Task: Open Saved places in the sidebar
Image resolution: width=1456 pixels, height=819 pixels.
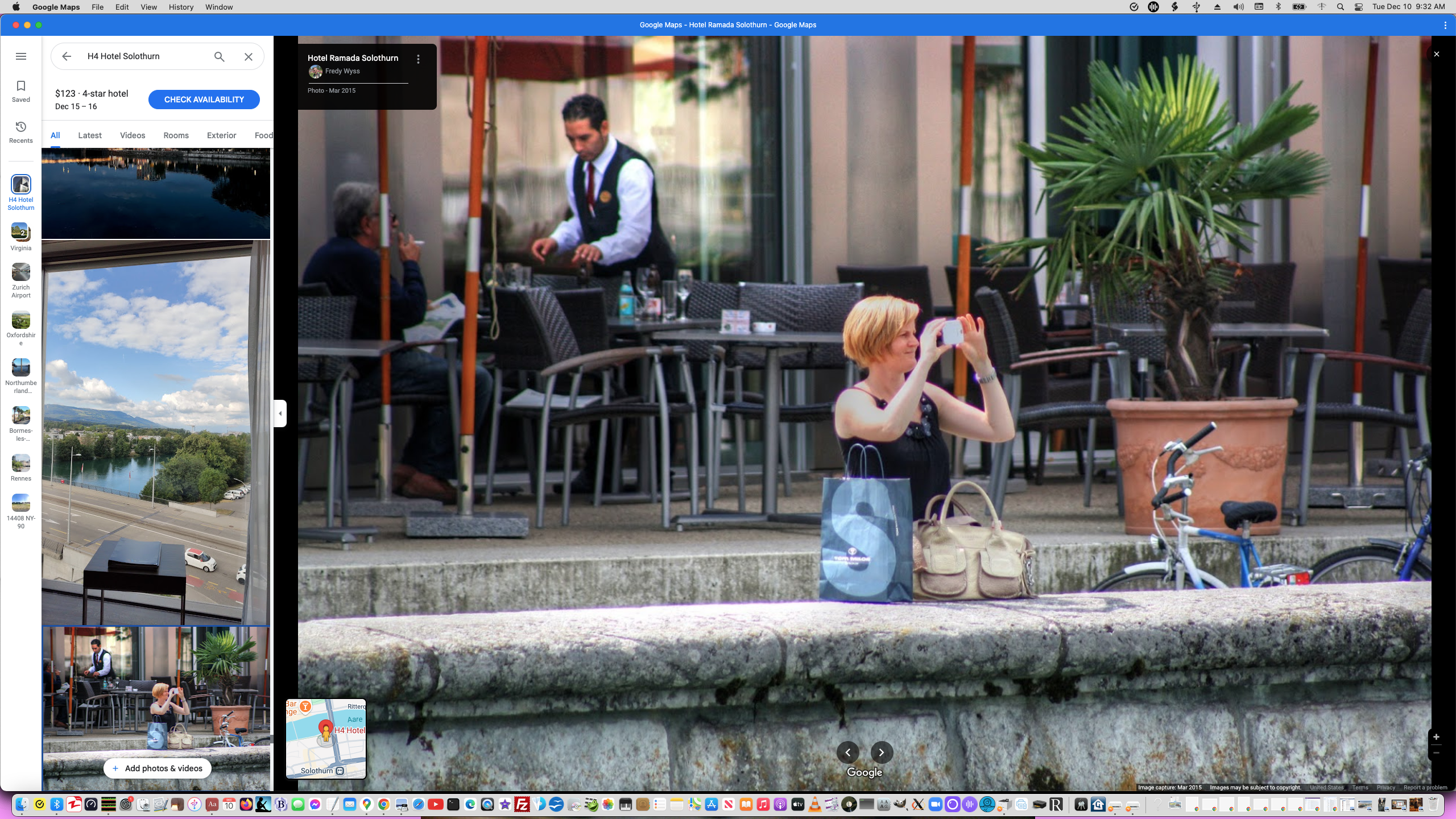Action: (x=21, y=90)
